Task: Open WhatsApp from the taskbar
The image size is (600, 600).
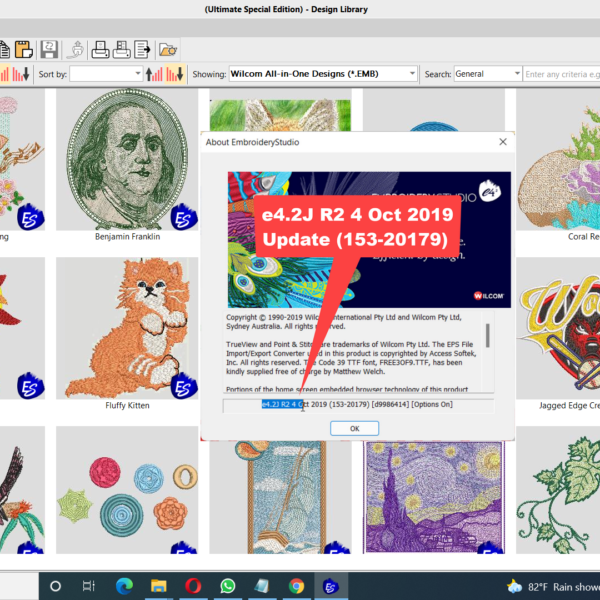Action: point(227,586)
